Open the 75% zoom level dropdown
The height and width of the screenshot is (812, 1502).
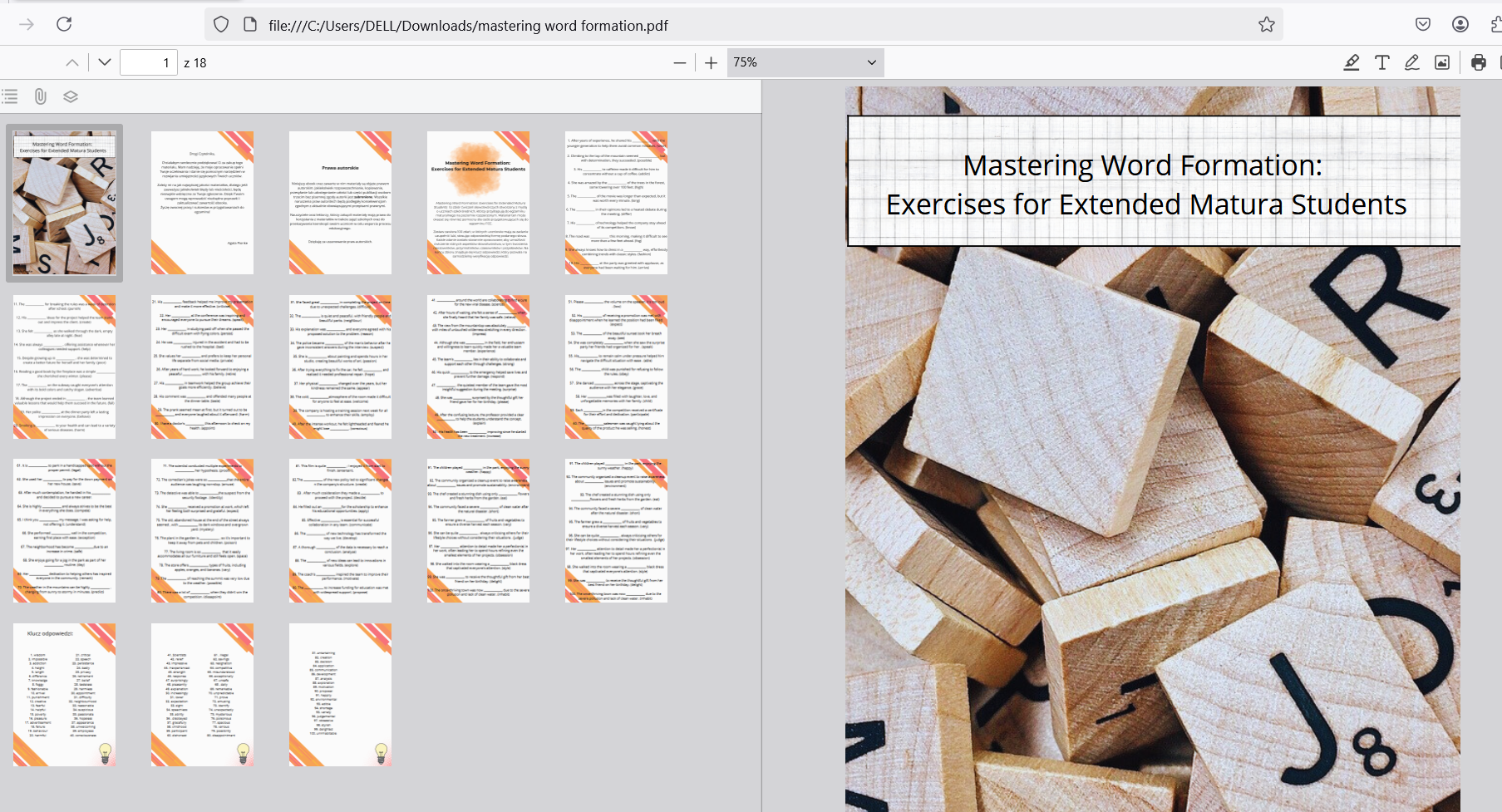click(804, 62)
